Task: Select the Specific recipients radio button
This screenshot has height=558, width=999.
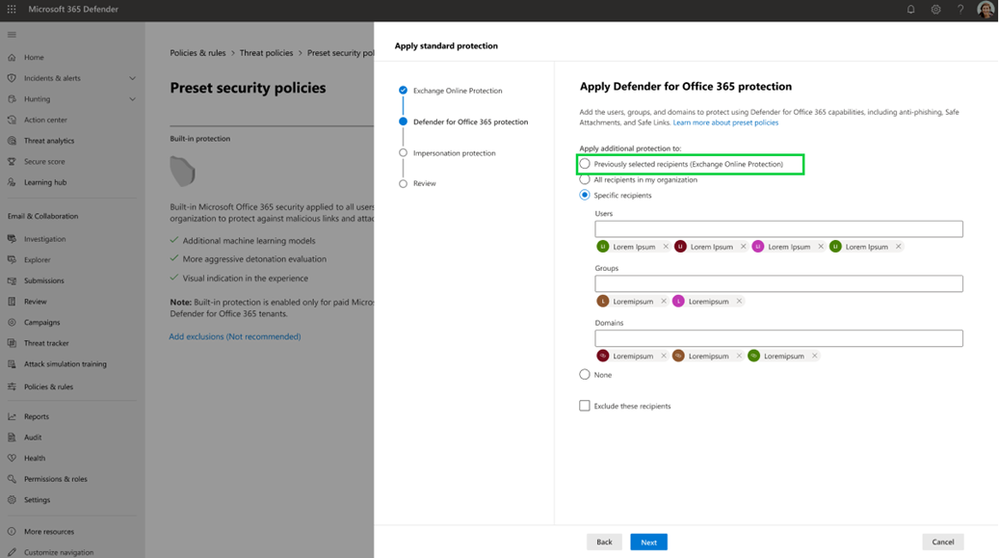Action: [x=584, y=195]
